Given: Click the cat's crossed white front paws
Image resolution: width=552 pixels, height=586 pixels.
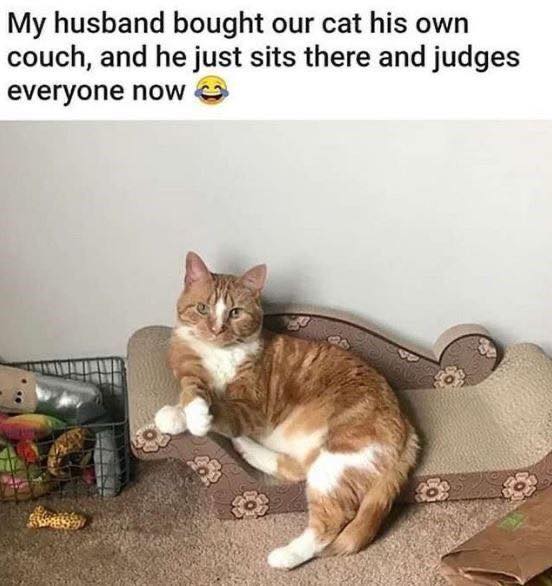Looking at the screenshot, I should [184, 416].
